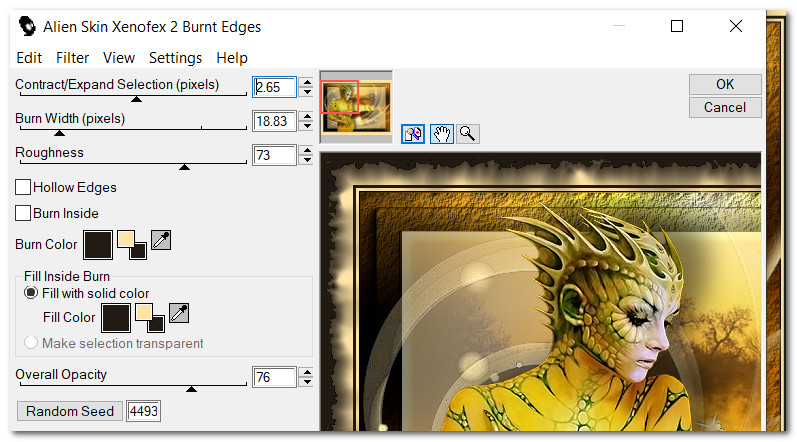Open the Burn Color foreground/background swatch picker
Image resolution: width=797 pixels, height=442 pixels.
click(132, 244)
